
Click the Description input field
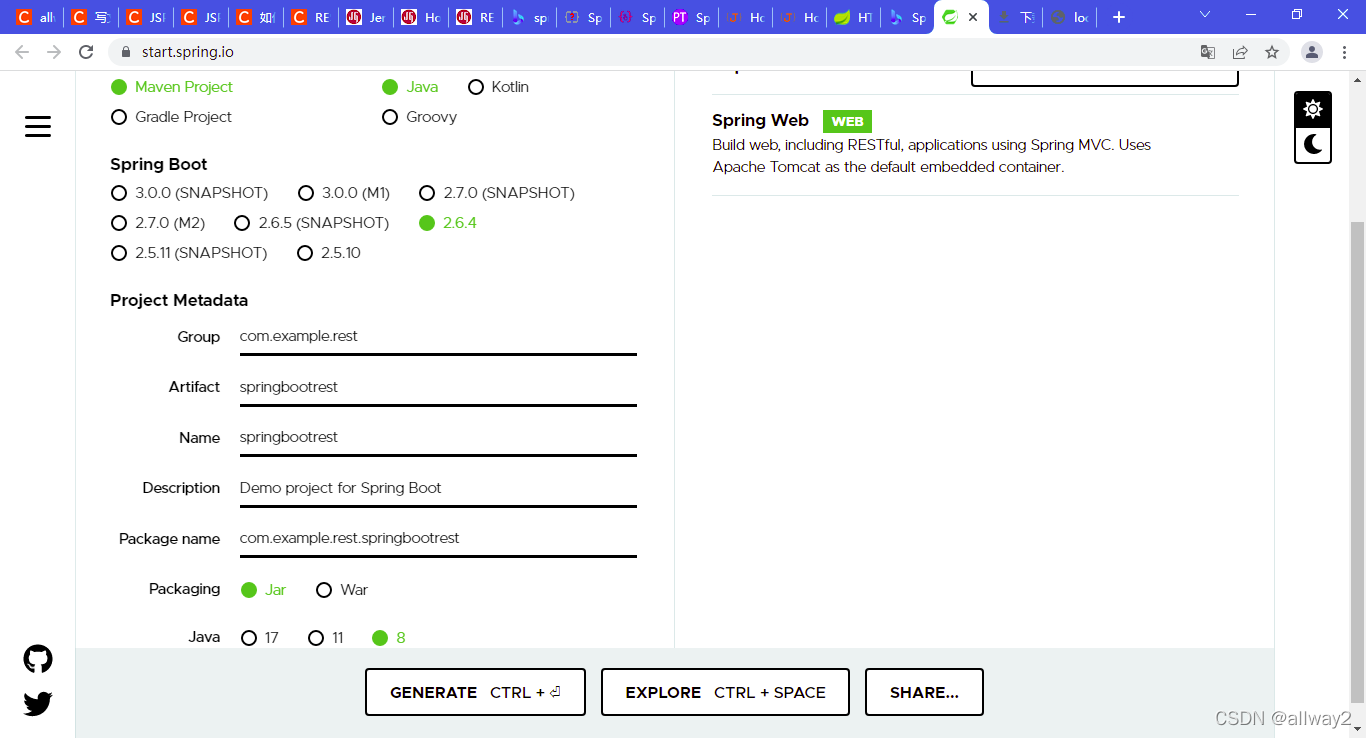click(438, 488)
